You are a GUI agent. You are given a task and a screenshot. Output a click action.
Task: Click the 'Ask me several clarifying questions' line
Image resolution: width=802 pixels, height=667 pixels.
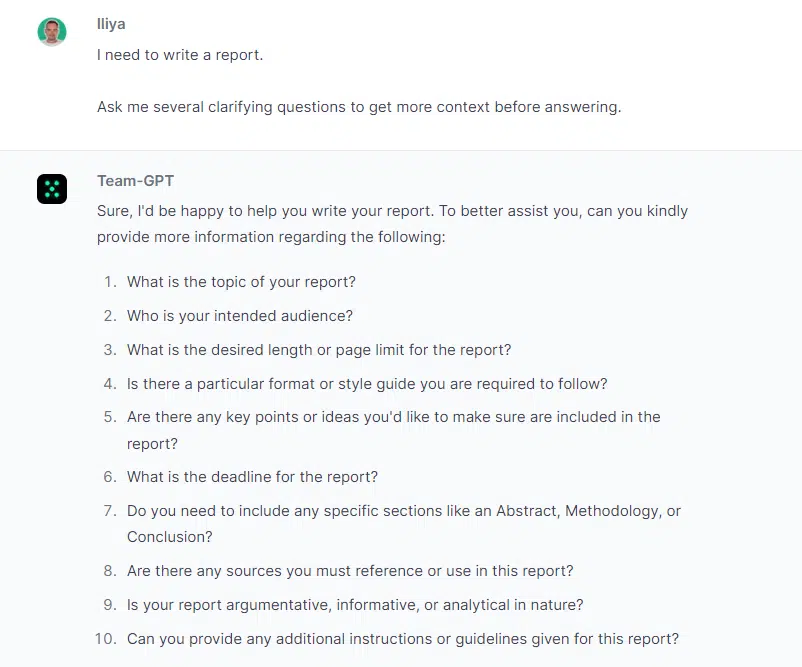359,107
